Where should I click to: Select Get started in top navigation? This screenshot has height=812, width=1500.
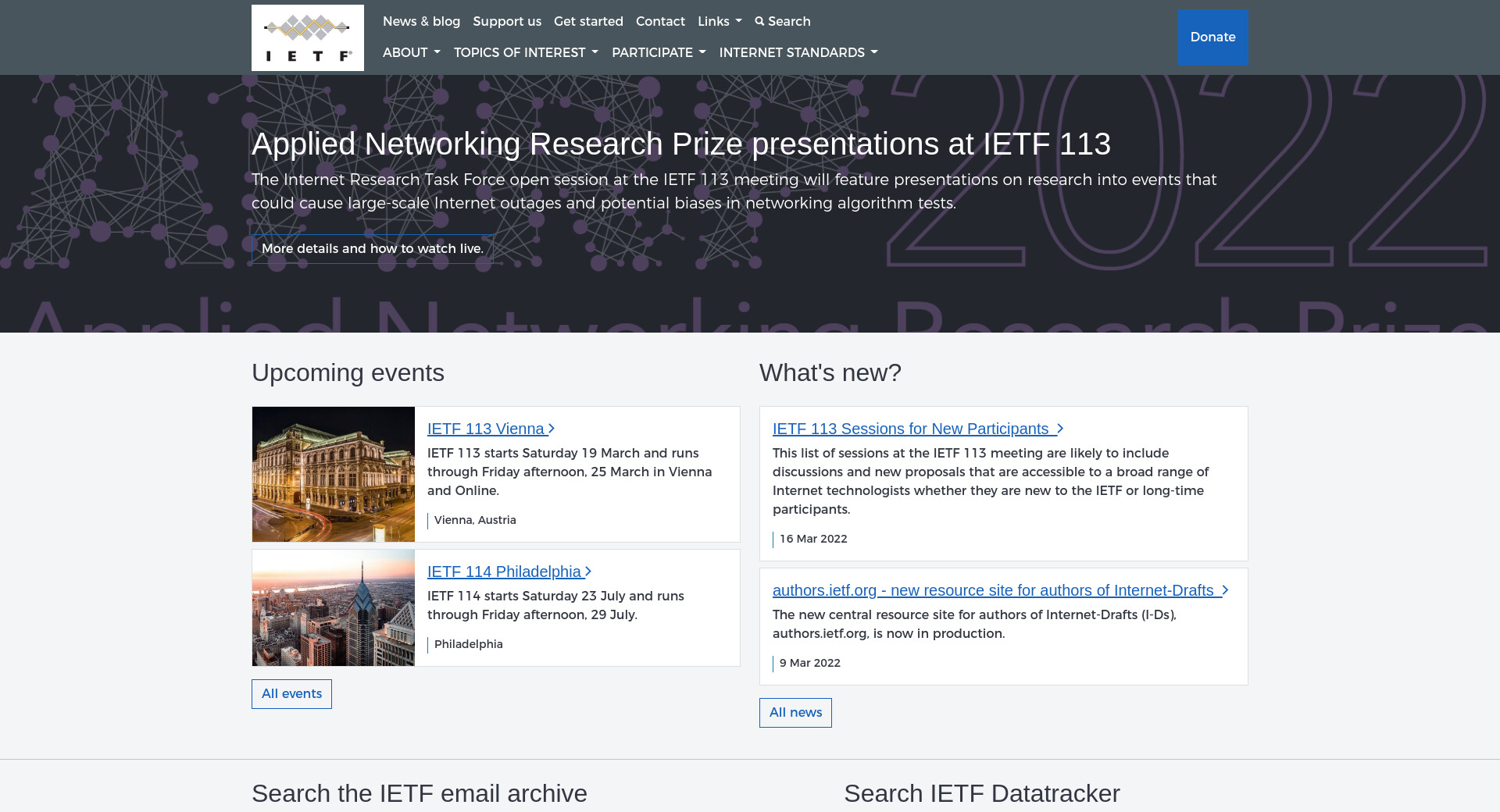(x=588, y=22)
